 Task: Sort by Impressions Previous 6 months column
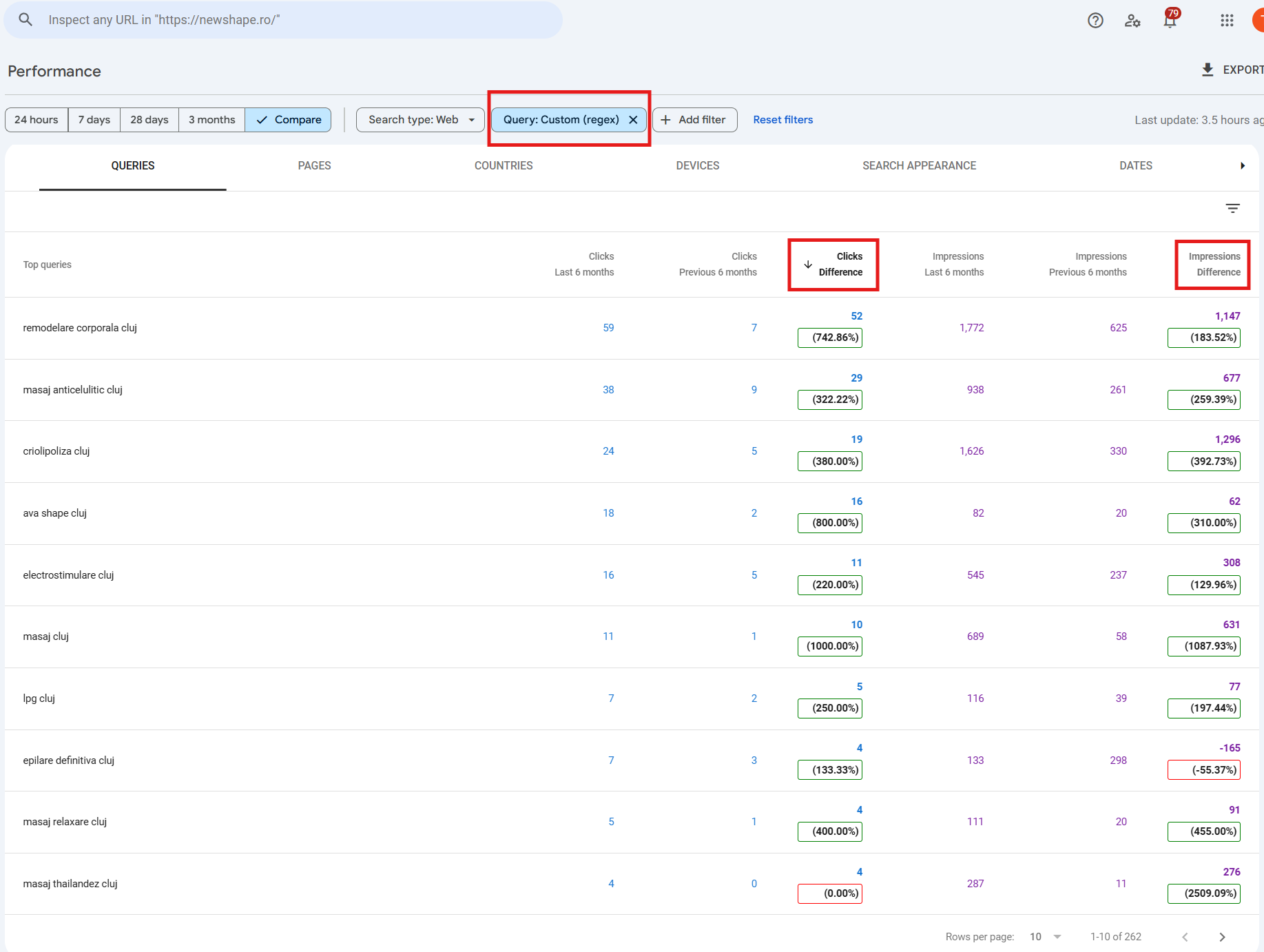(x=1088, y=265)
